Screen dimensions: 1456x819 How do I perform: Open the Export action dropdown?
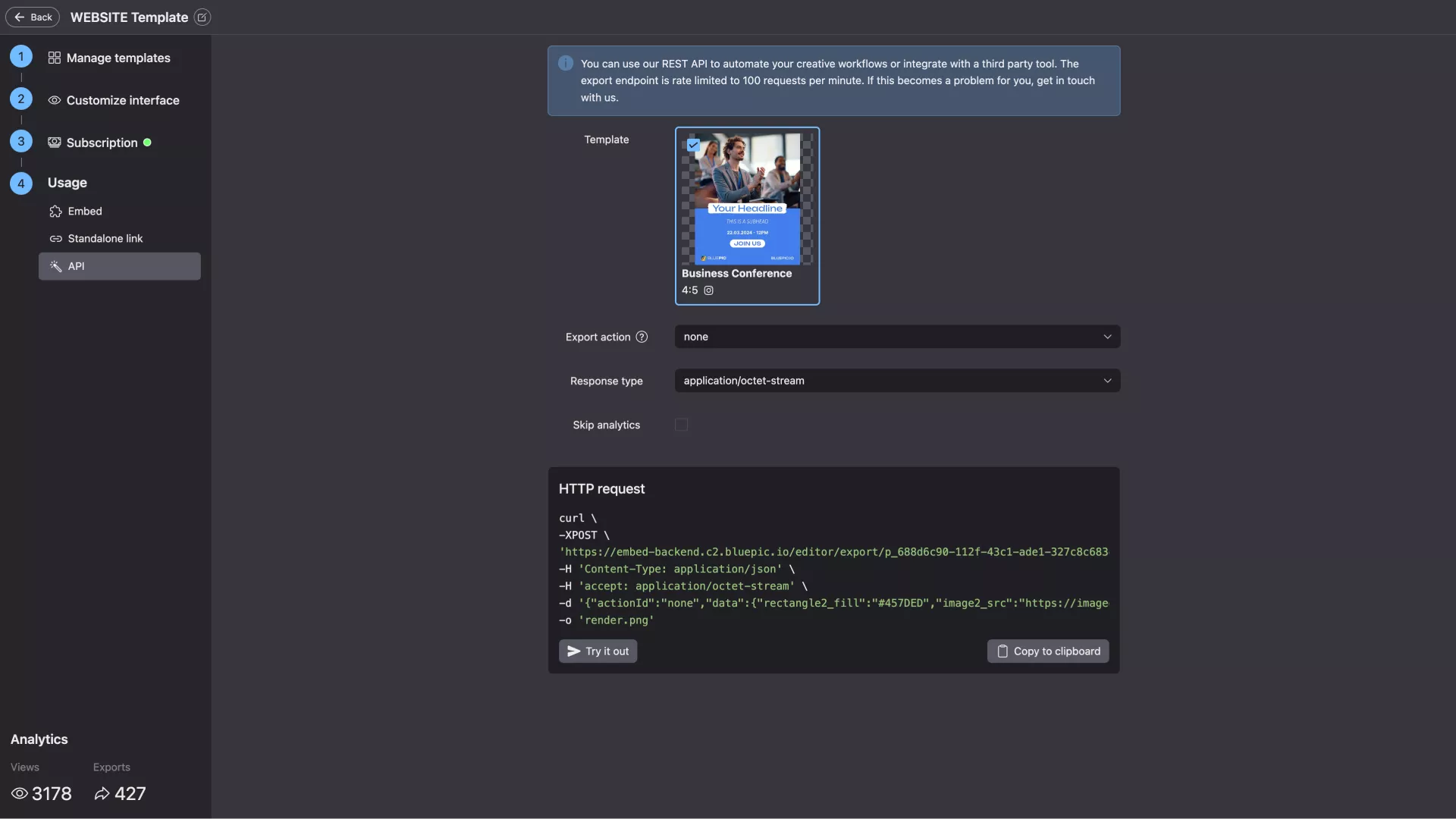click(897, 337)
